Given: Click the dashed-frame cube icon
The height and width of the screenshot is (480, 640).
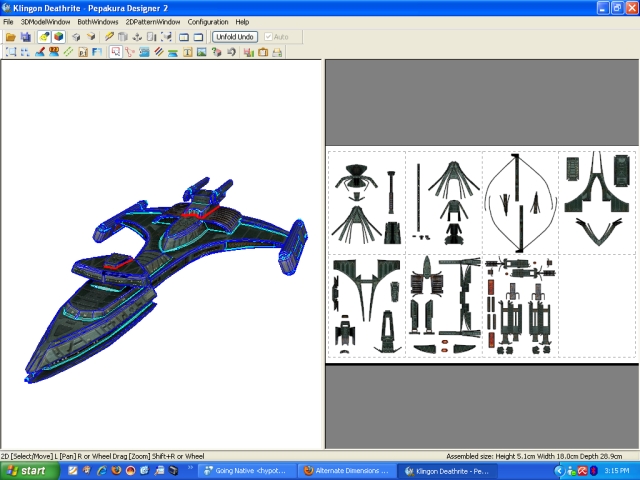Looking at the screenshot, I should tap(166, 37).
